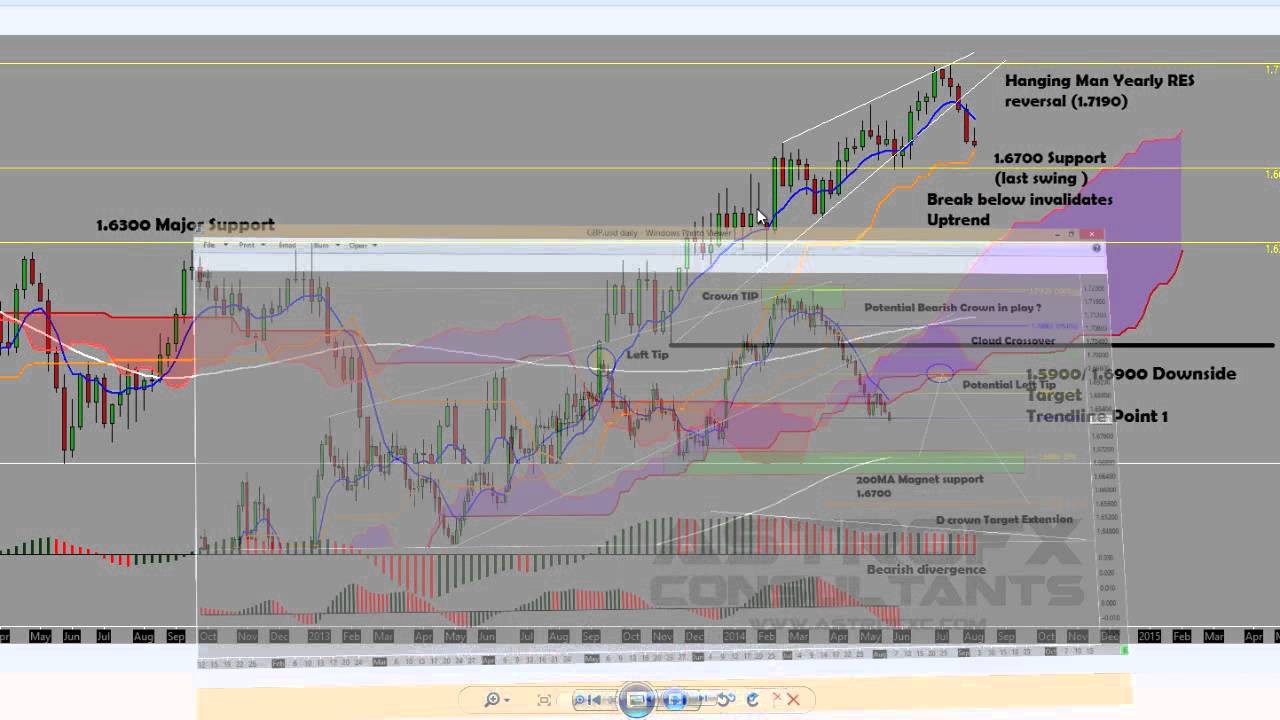Open the Email option in Photo Viewer
The width and height of the screenshot is (1280, 720).
287,245
